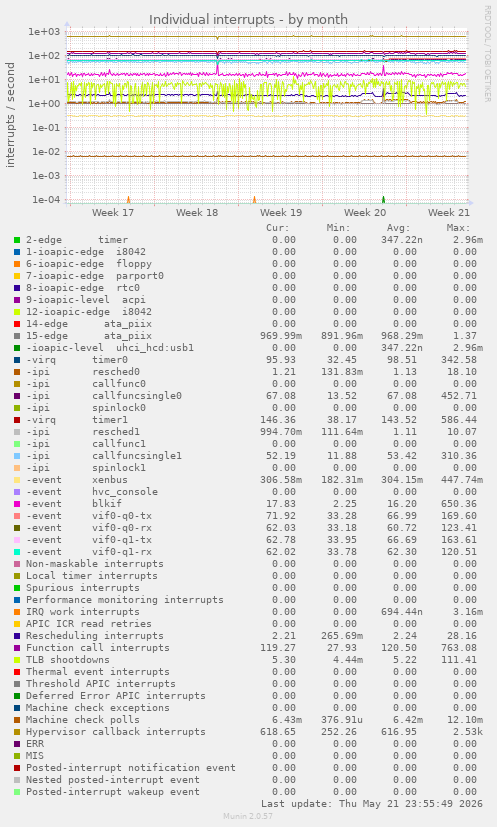Click the dark red swatch for virq timer1
This screenshot has height=827, width=497.
coord(17,420)
